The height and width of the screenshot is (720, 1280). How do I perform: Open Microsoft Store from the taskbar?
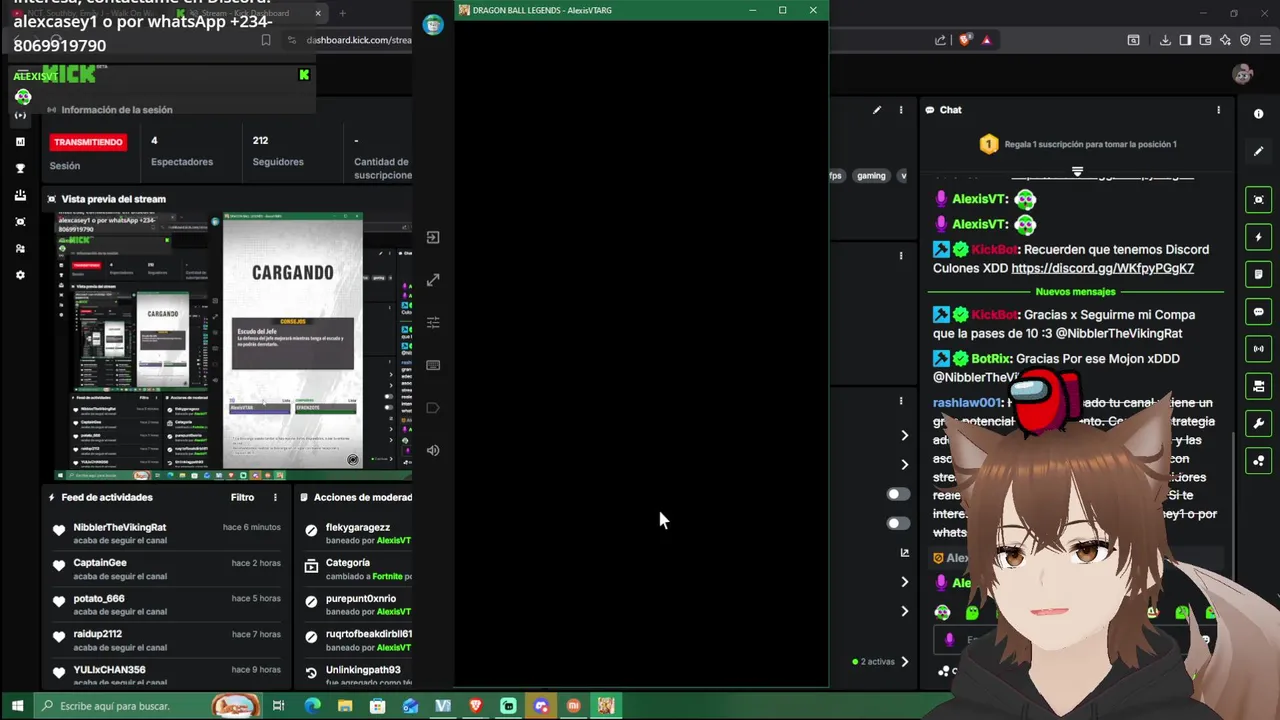coord(378,706)
